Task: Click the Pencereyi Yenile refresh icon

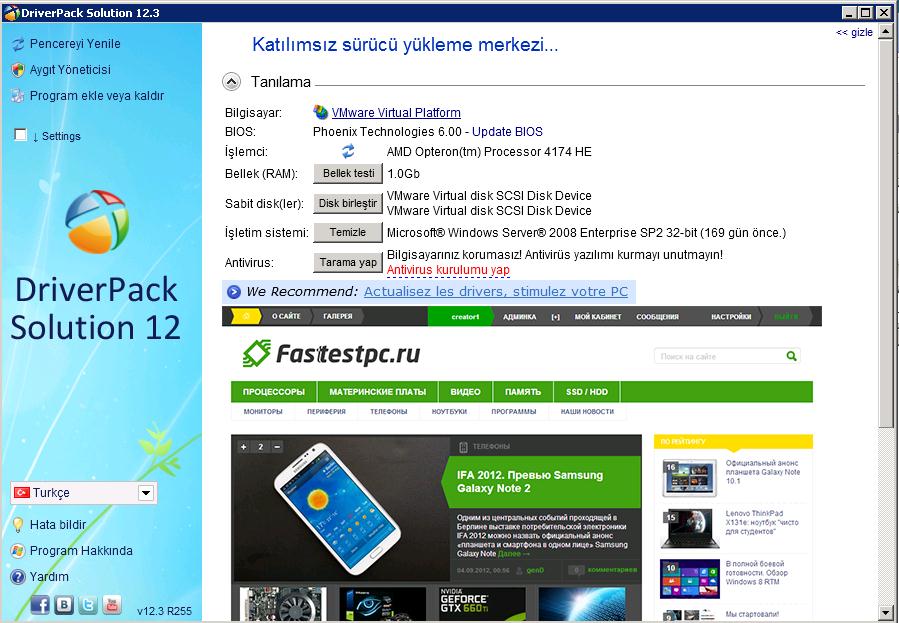Action: coord(18,44)
